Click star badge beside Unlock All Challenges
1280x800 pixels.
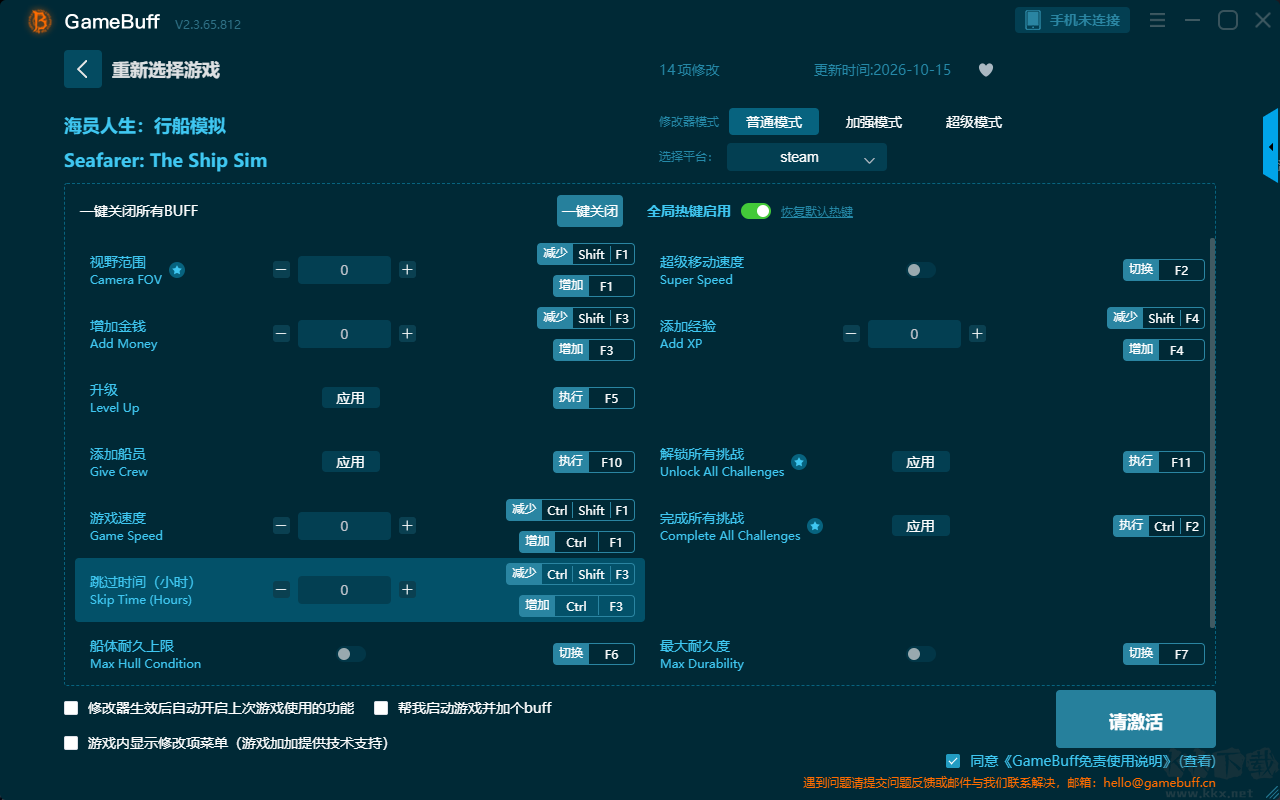[799, 462]
